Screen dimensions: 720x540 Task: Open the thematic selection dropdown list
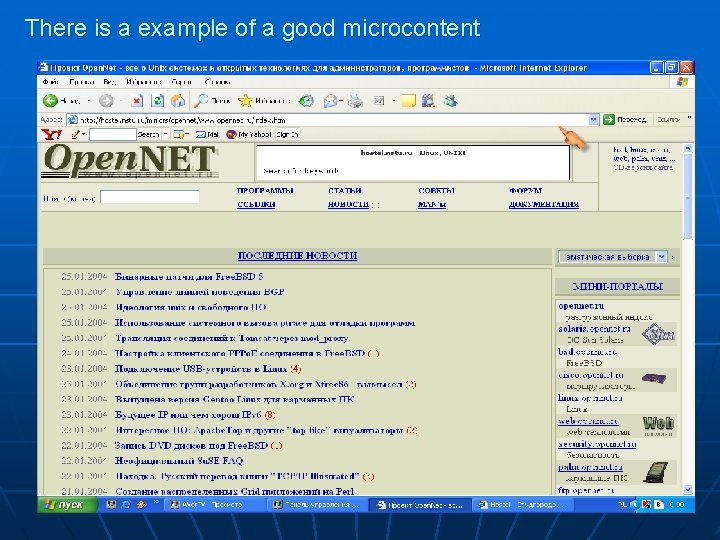(x=613, y=257)
